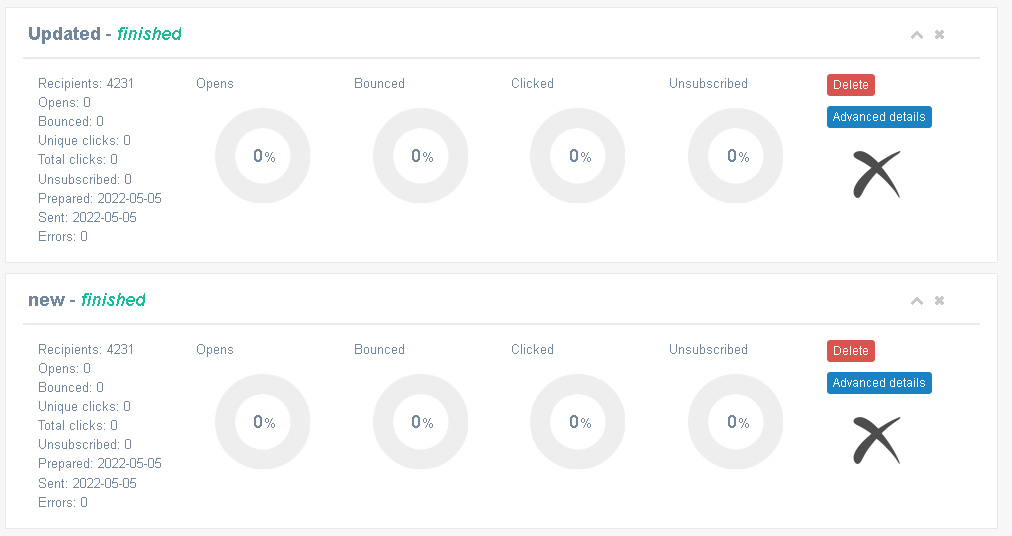The height and width of the screenshot is (536, 1012).
Task: Delete the Updated campaign
Action: (x=851, y=85)
